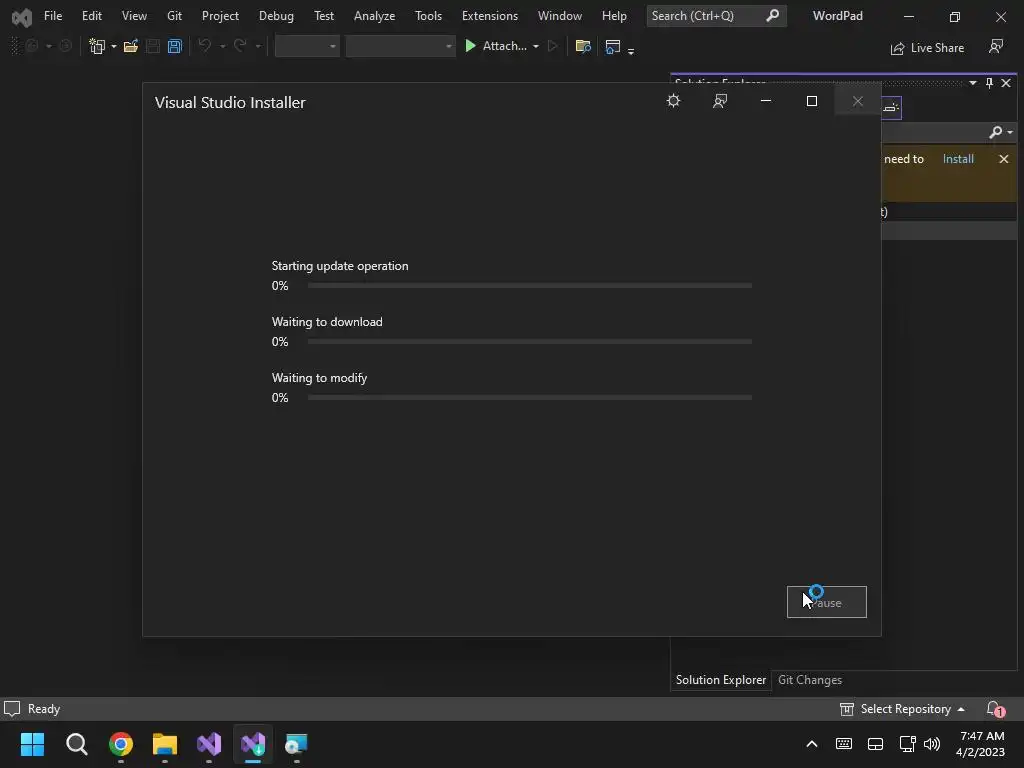Open the Attach button dropdown arrow
The height and width of the screenshot is (768, 1024).
point(536,47)
